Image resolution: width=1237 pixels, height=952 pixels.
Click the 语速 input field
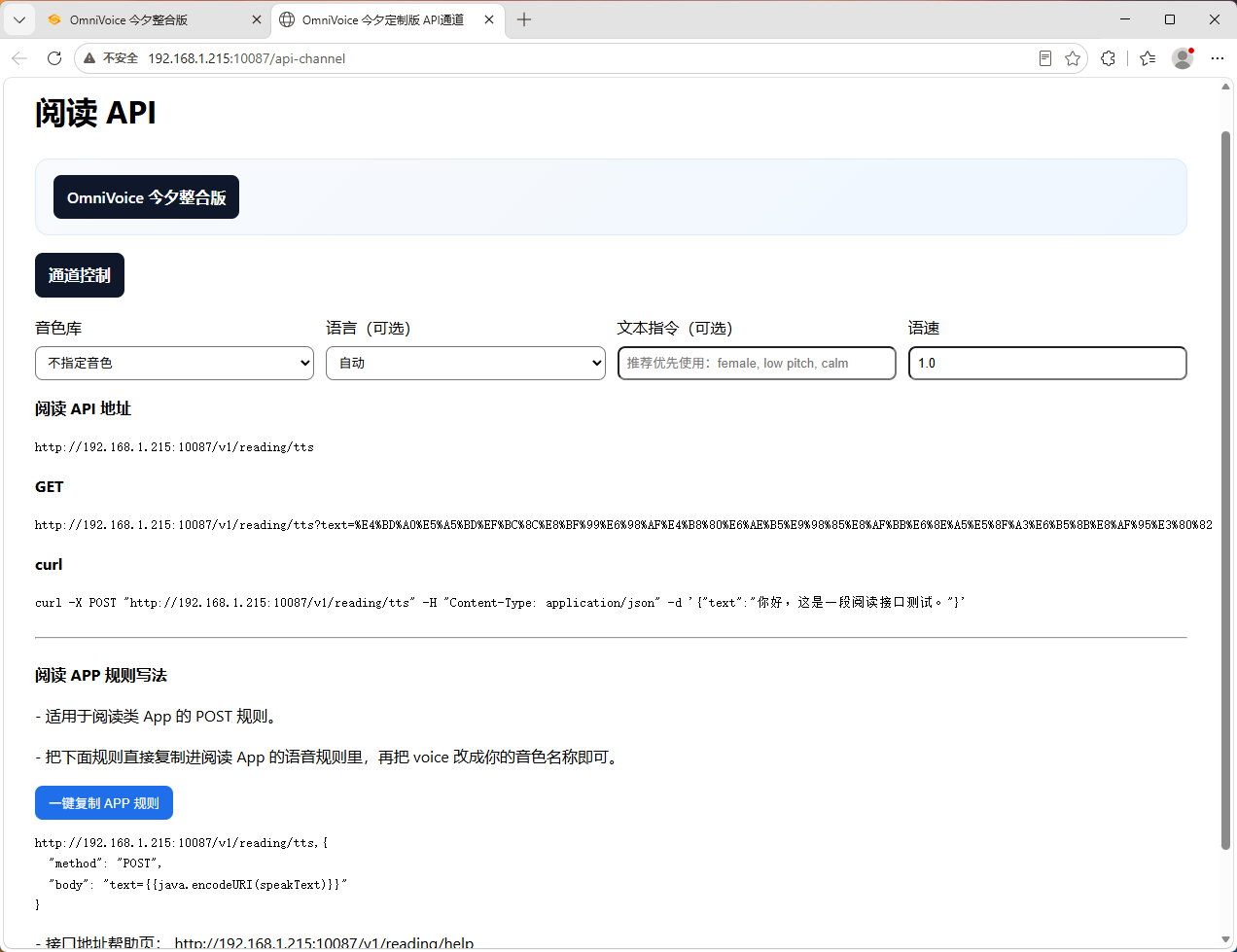coord(1047,363)
